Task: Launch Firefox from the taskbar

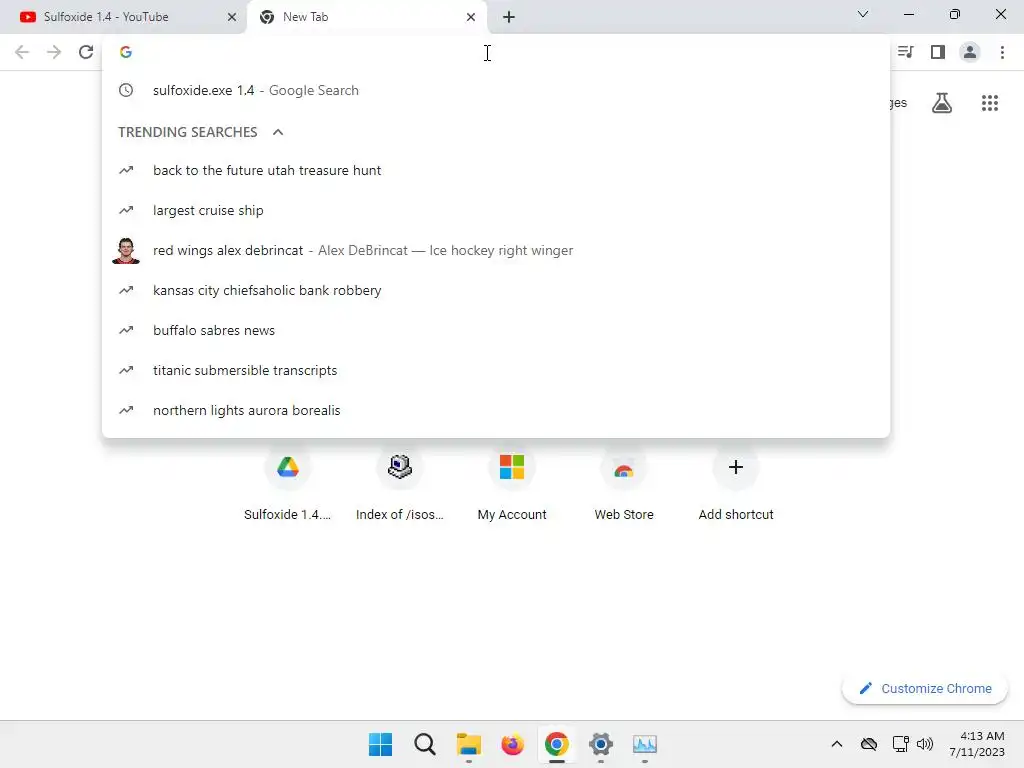Action: [x=513, y=744]
